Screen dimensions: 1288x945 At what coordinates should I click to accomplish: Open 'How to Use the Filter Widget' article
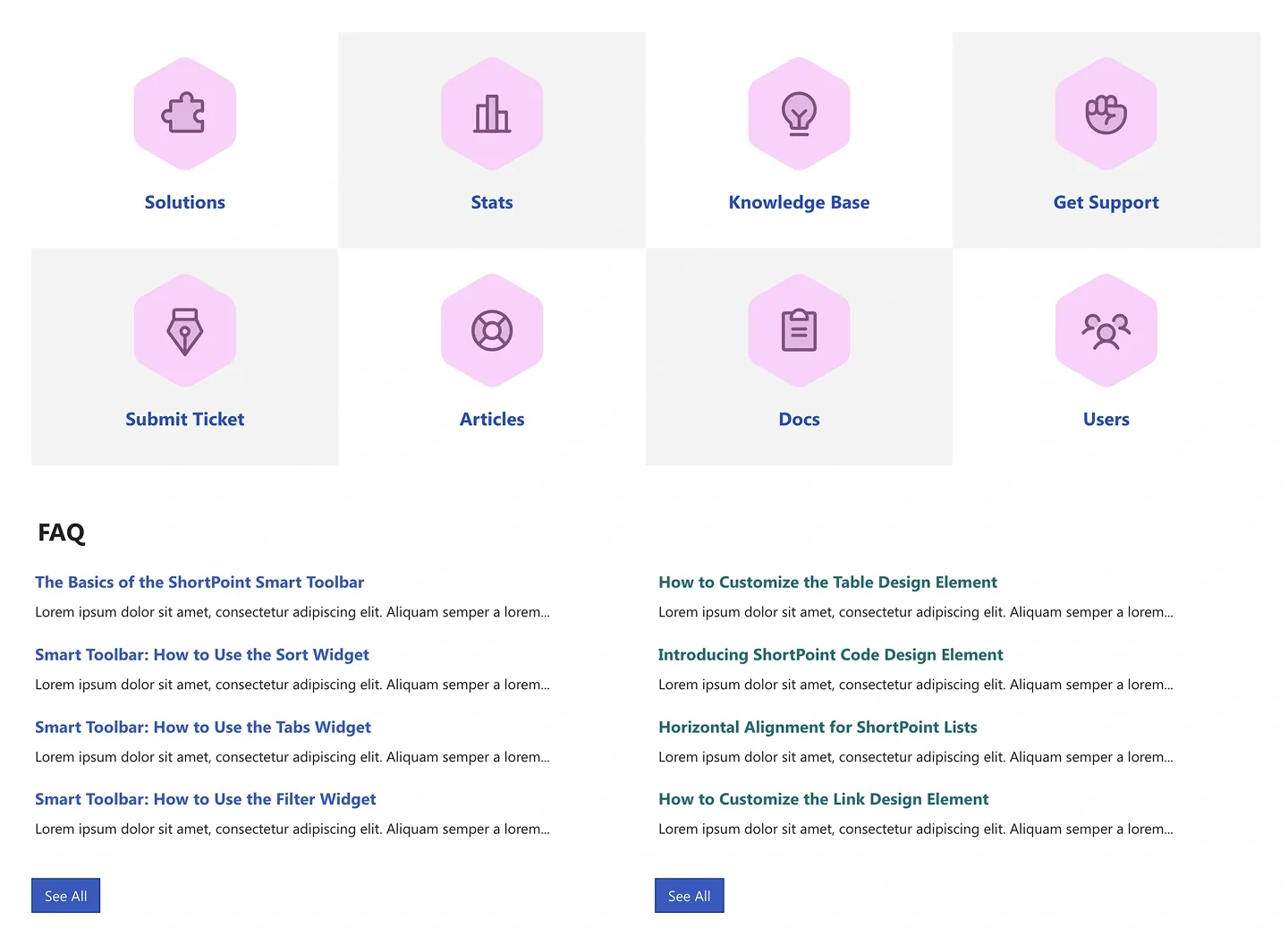(x=206, y=799)
